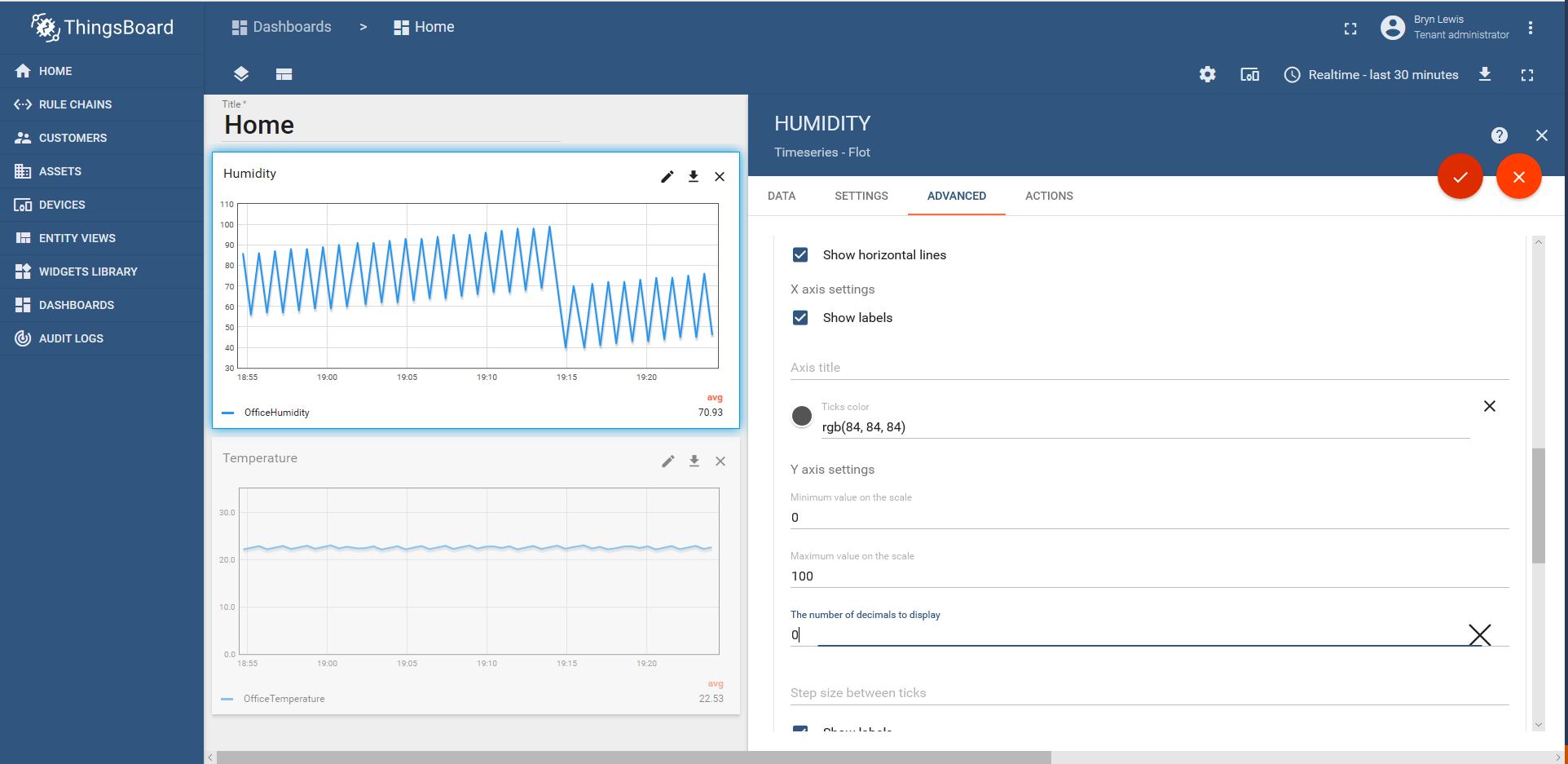Switch to the Actions tab
1568x764 pixels.
click(1049, 196)
